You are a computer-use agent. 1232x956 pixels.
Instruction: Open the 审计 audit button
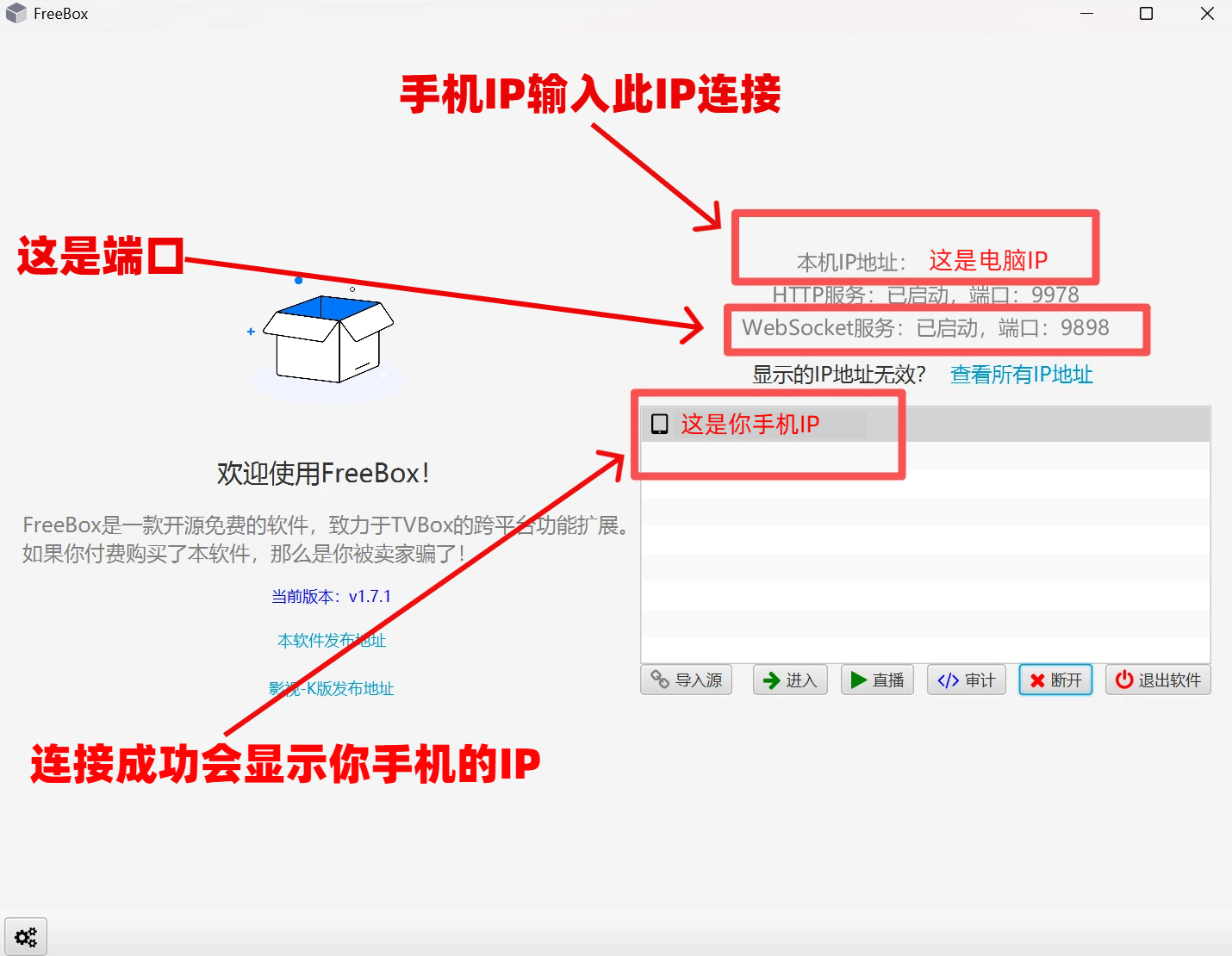[967, 680]
